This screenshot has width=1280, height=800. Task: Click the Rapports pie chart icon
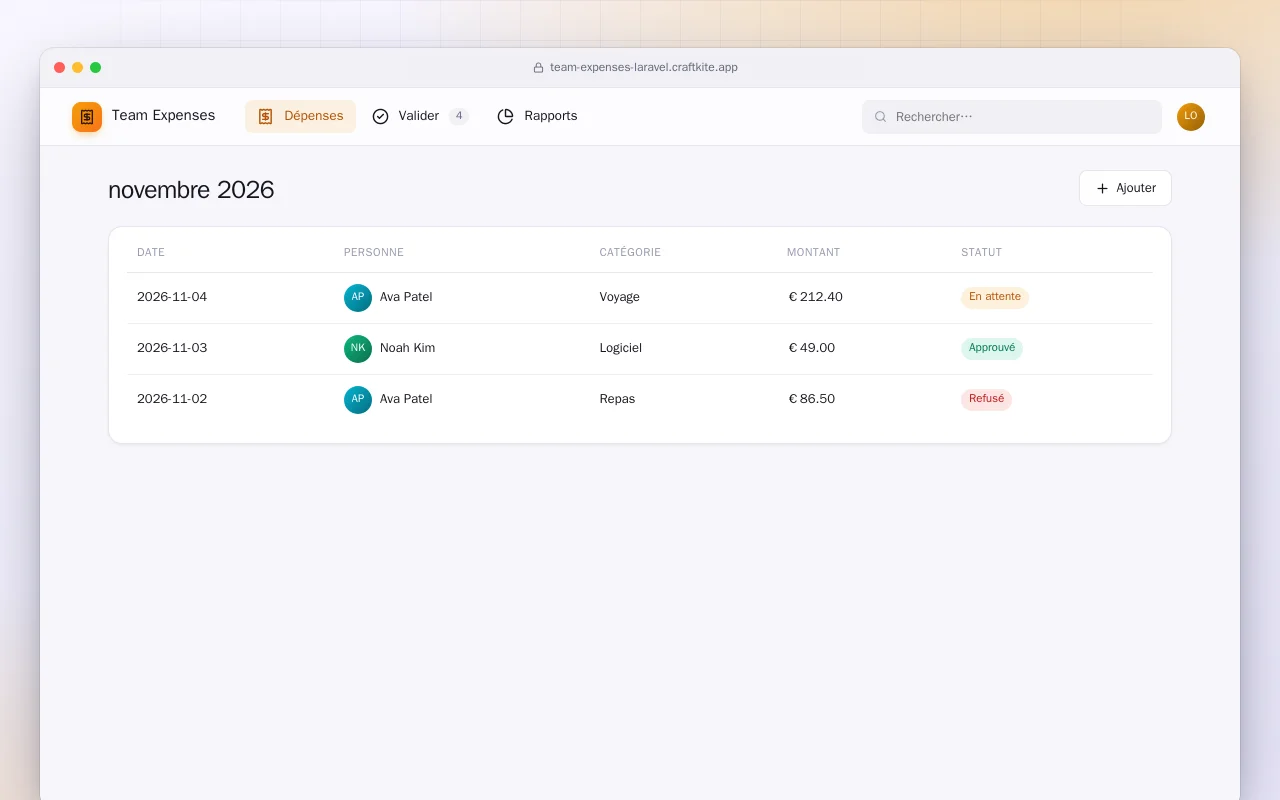click(x=506, y=117)
